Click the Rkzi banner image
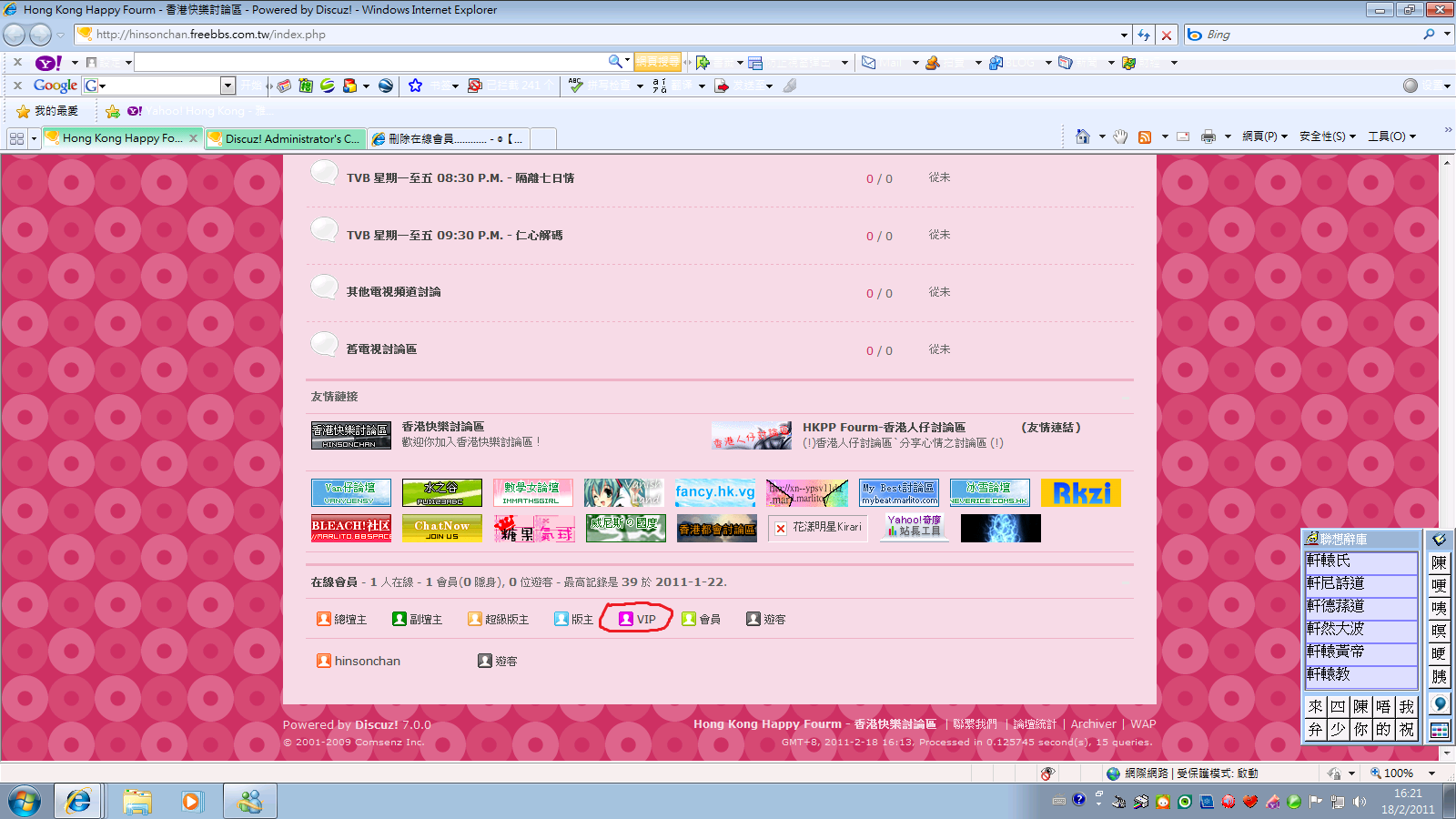Image resolution: width=1456 pixels, height=819 pixels. 1080,492
